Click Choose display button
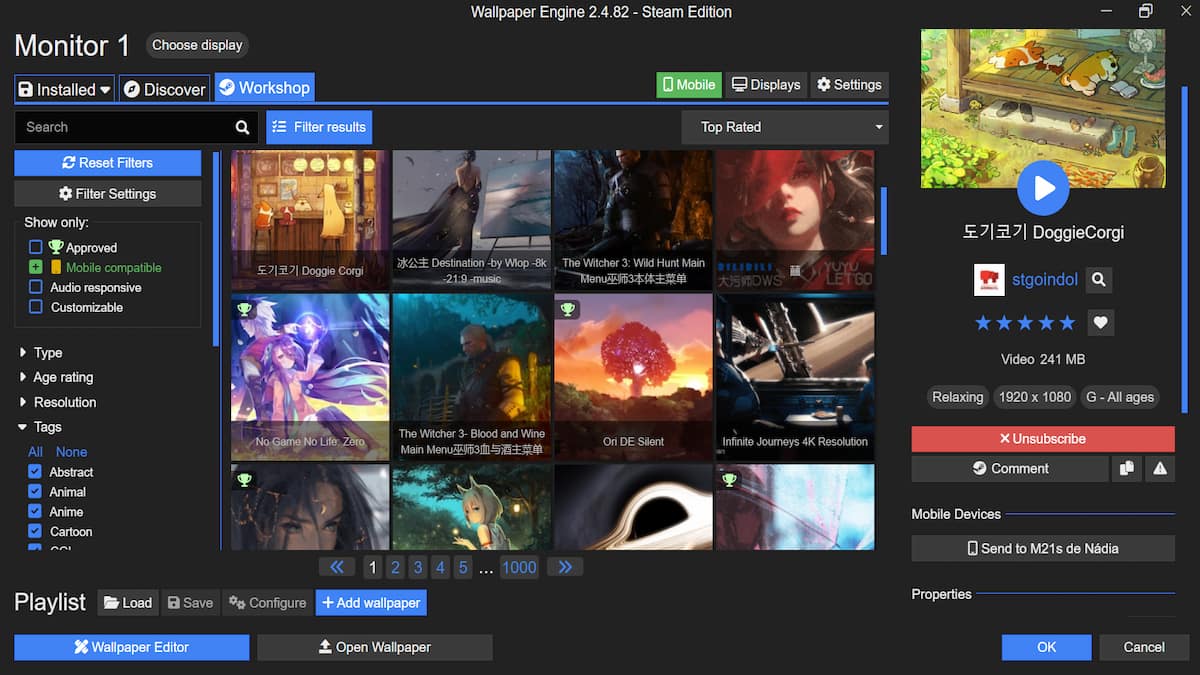 [x=197, y=45]
